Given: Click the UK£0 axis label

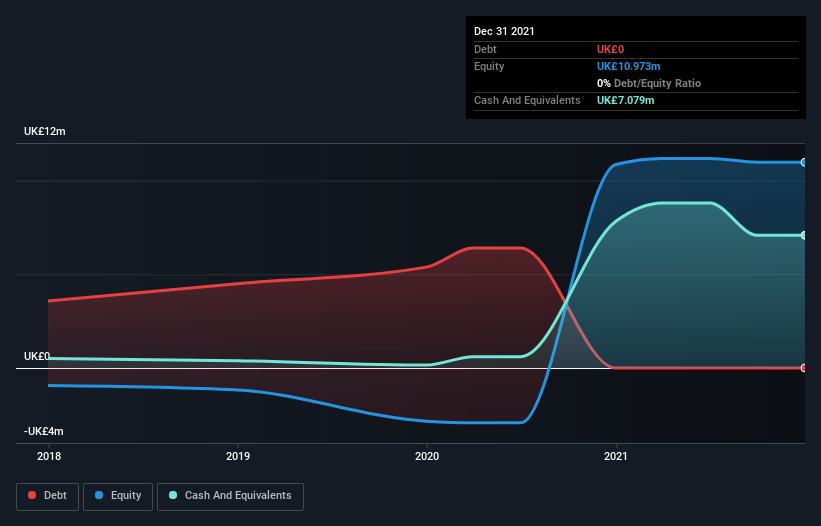Looking at the screenshot, I should (x=37, y=356).
